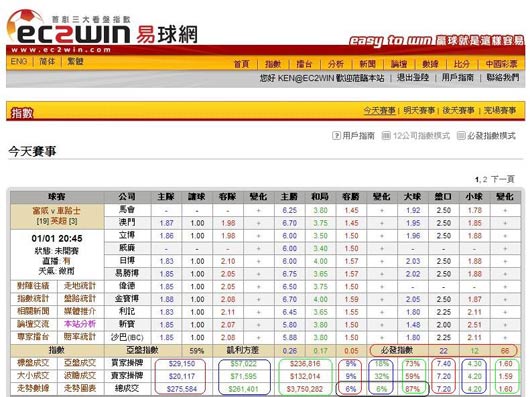The image size is (530, 397).
Task: Expand handicap 變化 plus in 金寶博 row
Action: [x=259, y=299]
